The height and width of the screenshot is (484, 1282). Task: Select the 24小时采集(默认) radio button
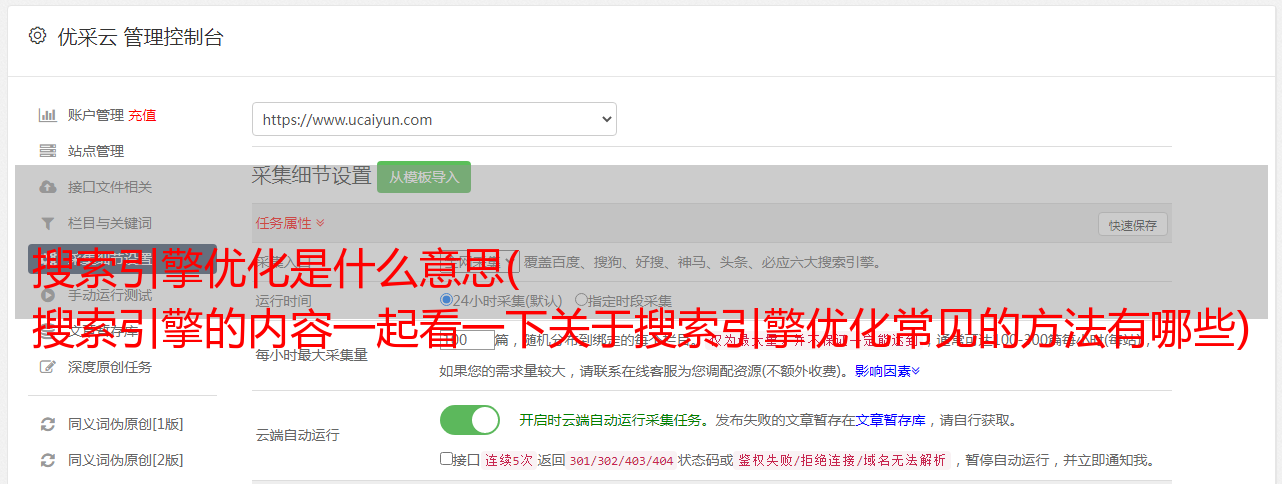pos(446,300)
